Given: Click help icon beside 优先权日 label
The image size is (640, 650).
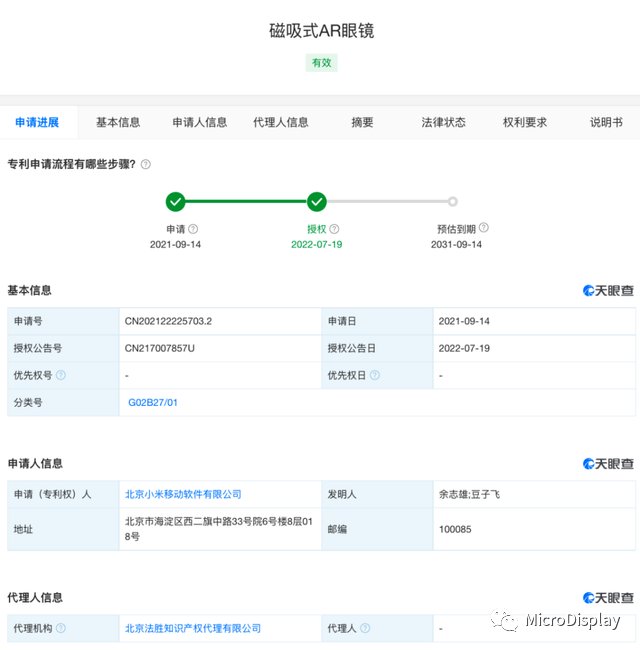Looking at the screenshot, I should point(375,375).
